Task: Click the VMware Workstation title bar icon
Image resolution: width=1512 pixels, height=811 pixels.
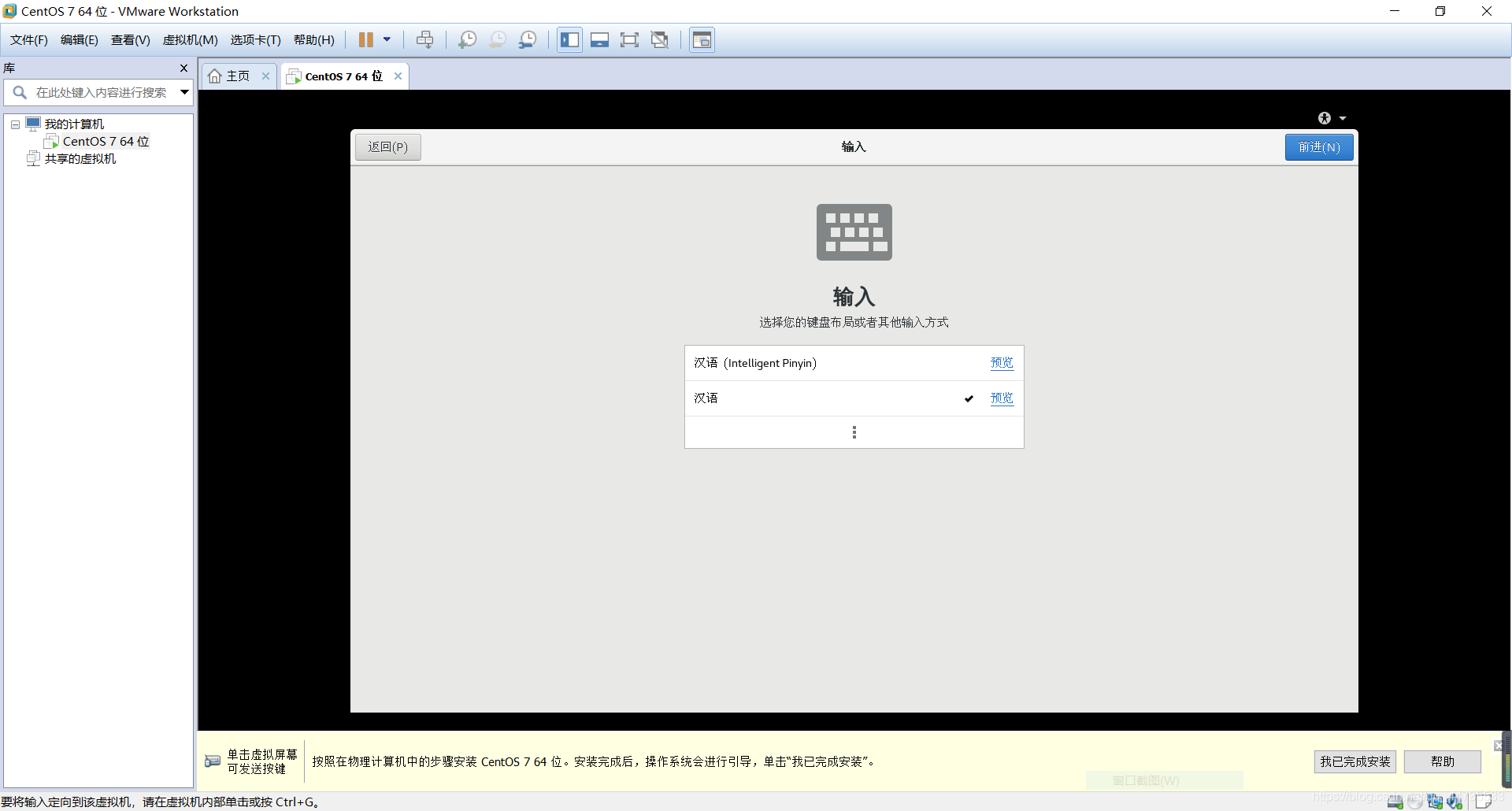Action: coord(9,11)
